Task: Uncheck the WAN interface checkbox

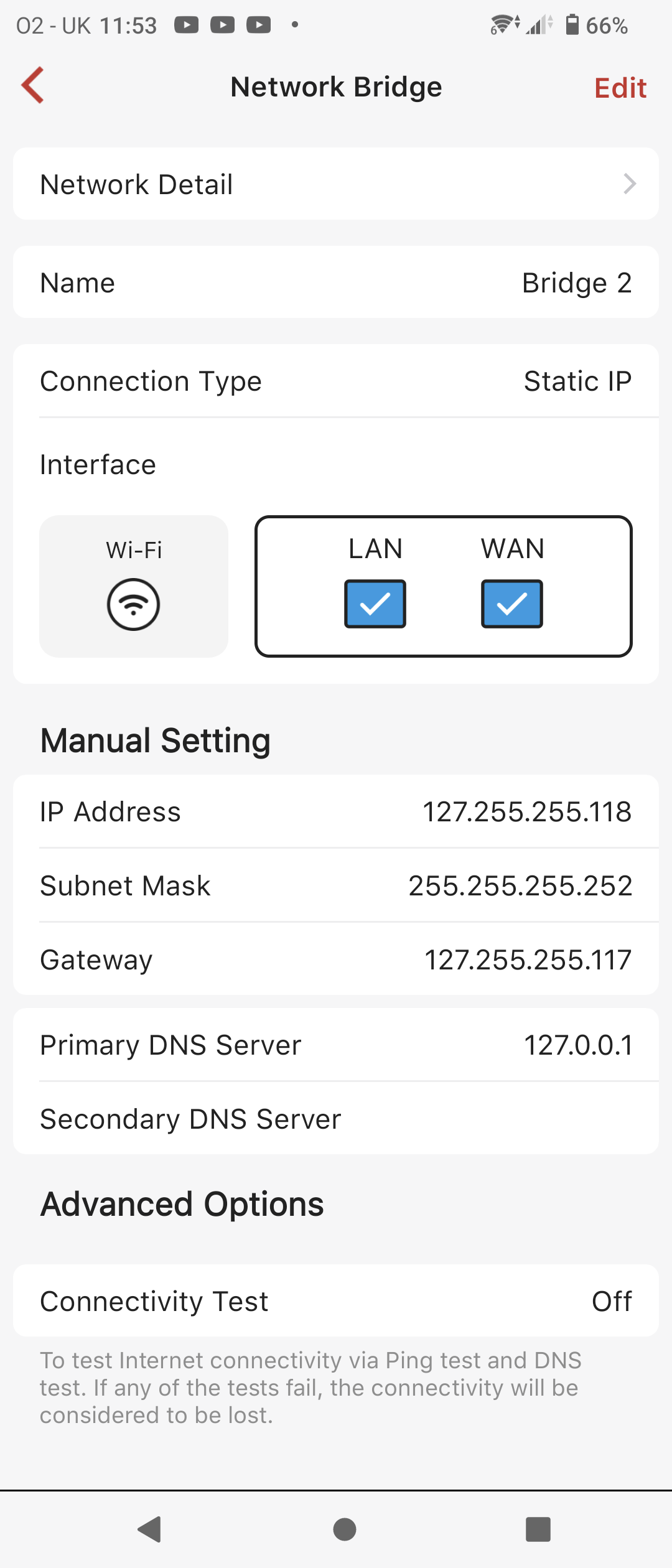Action: (x=512, y=604)
